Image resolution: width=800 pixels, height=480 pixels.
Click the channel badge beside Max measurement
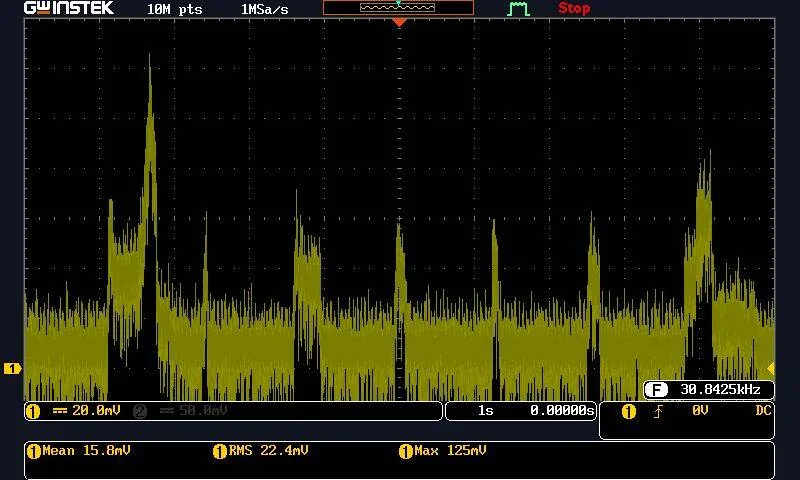(406, 451)
